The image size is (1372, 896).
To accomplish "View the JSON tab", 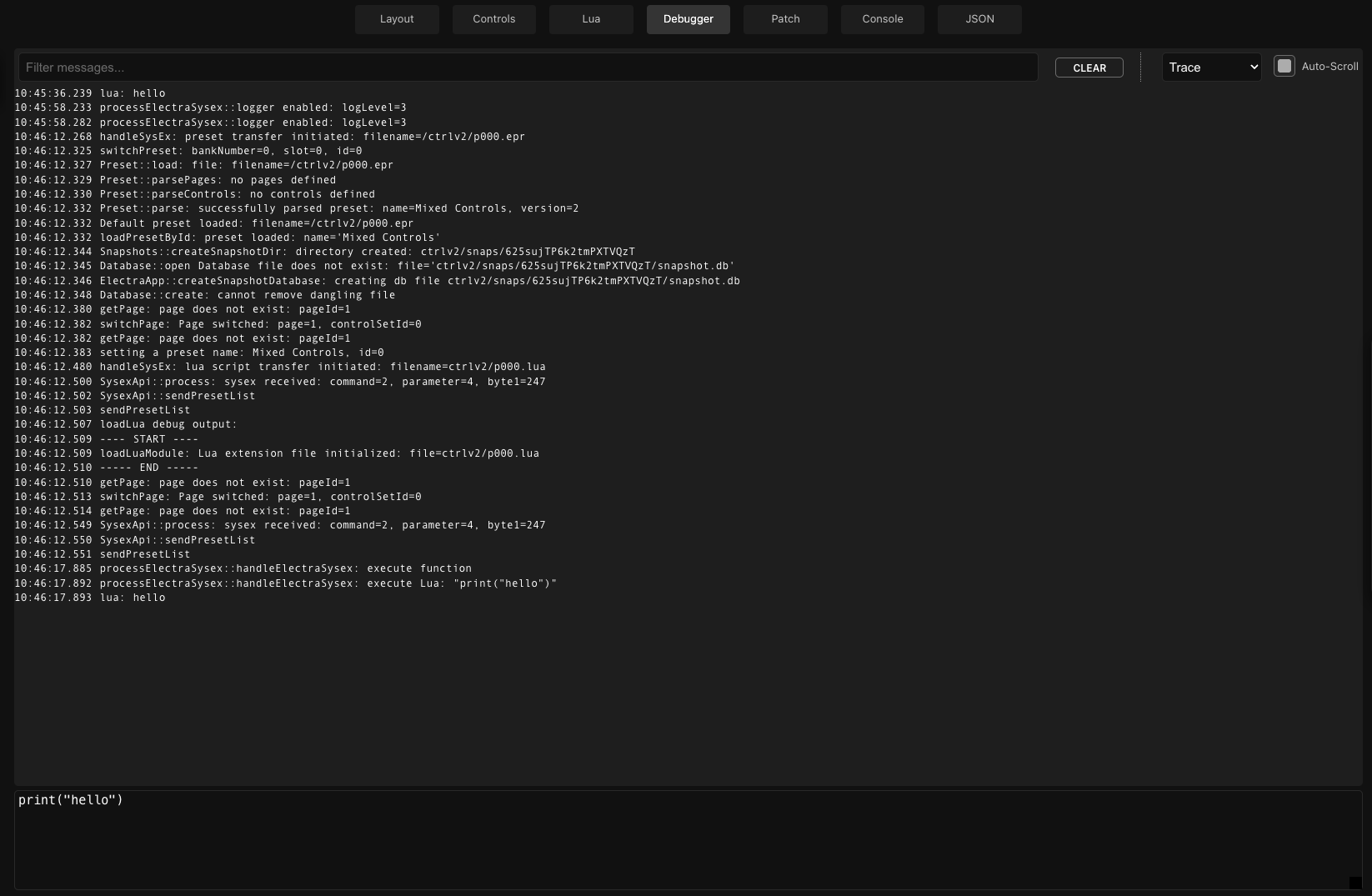I will coord(979,18).
